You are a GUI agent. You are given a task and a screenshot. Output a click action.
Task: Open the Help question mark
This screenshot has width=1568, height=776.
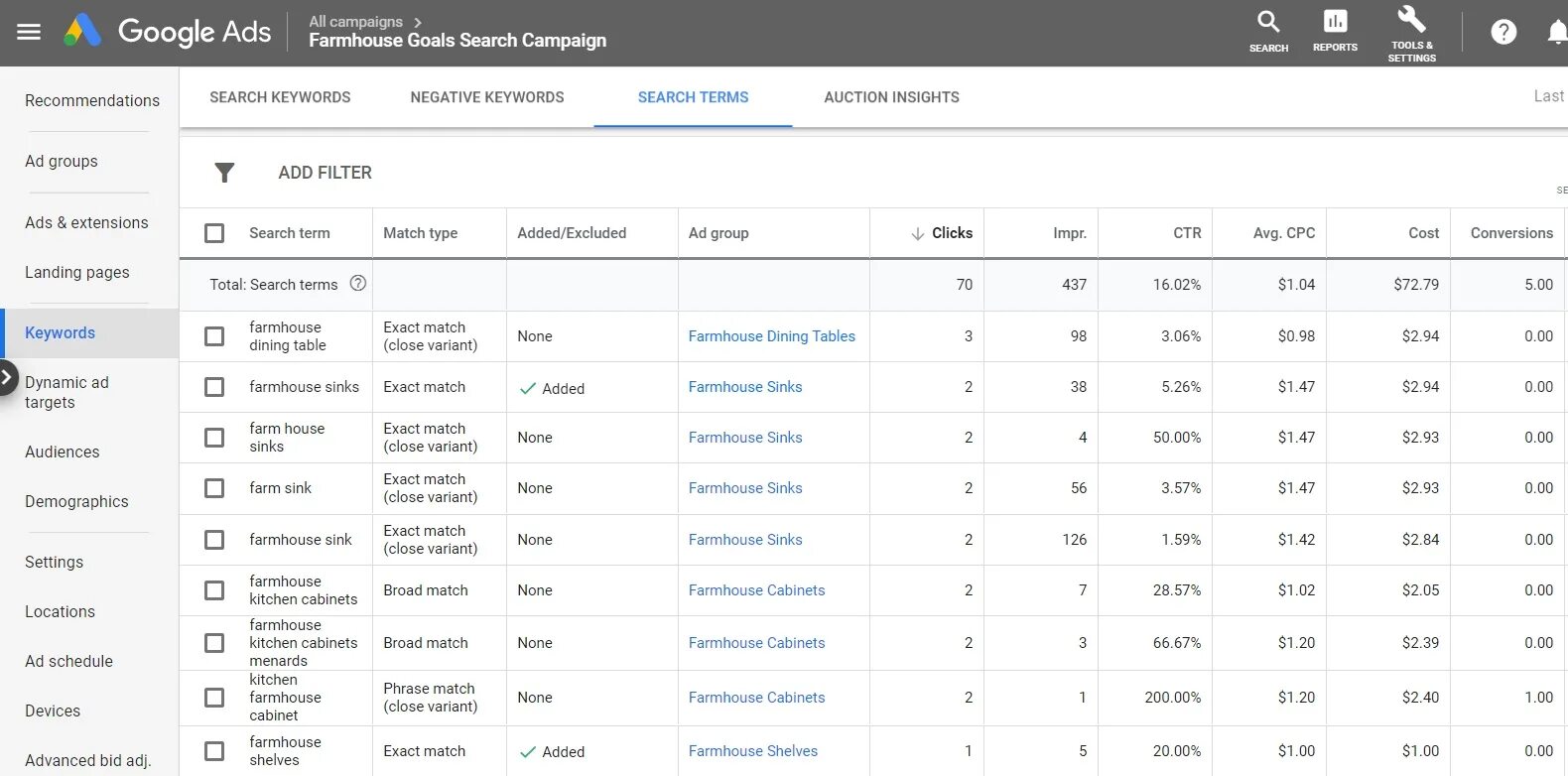click(x=1503, y=32)
